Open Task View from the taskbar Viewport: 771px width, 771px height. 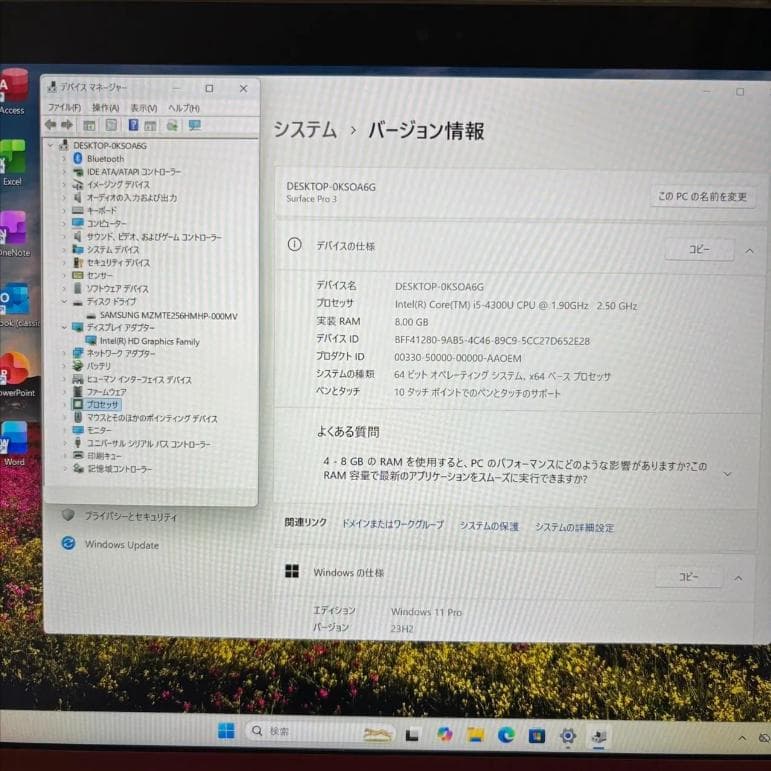tap(412, 735)
